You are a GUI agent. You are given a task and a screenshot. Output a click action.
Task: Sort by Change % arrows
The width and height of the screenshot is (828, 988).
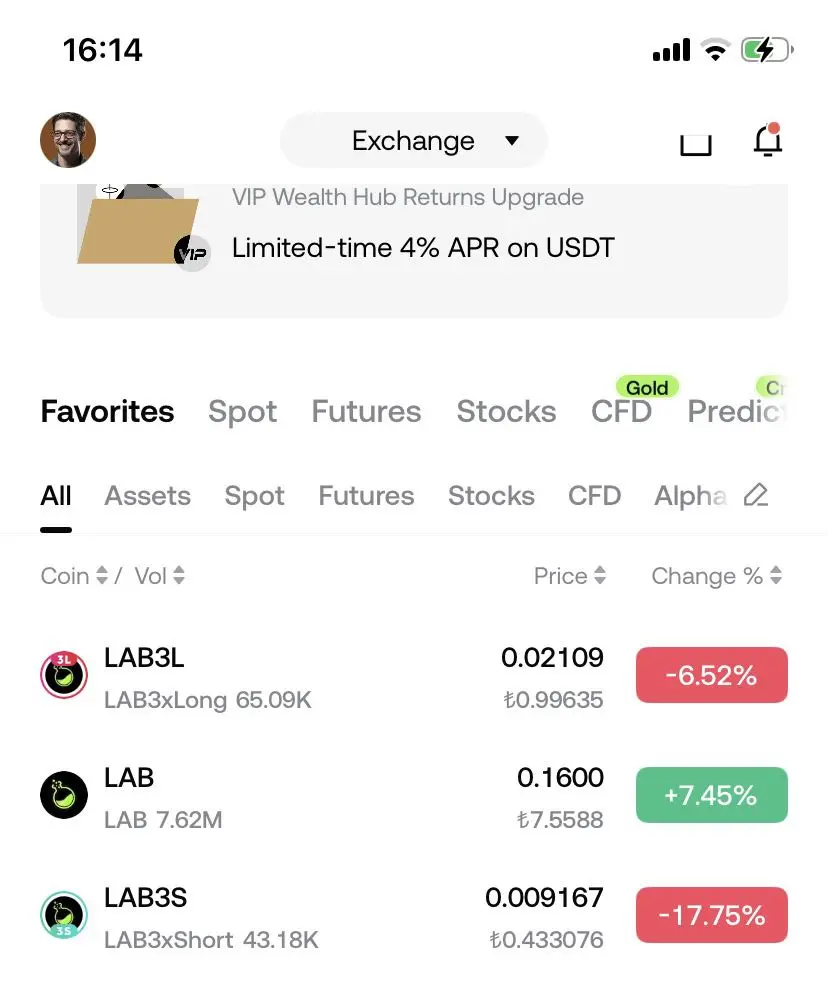pos(776,575)
